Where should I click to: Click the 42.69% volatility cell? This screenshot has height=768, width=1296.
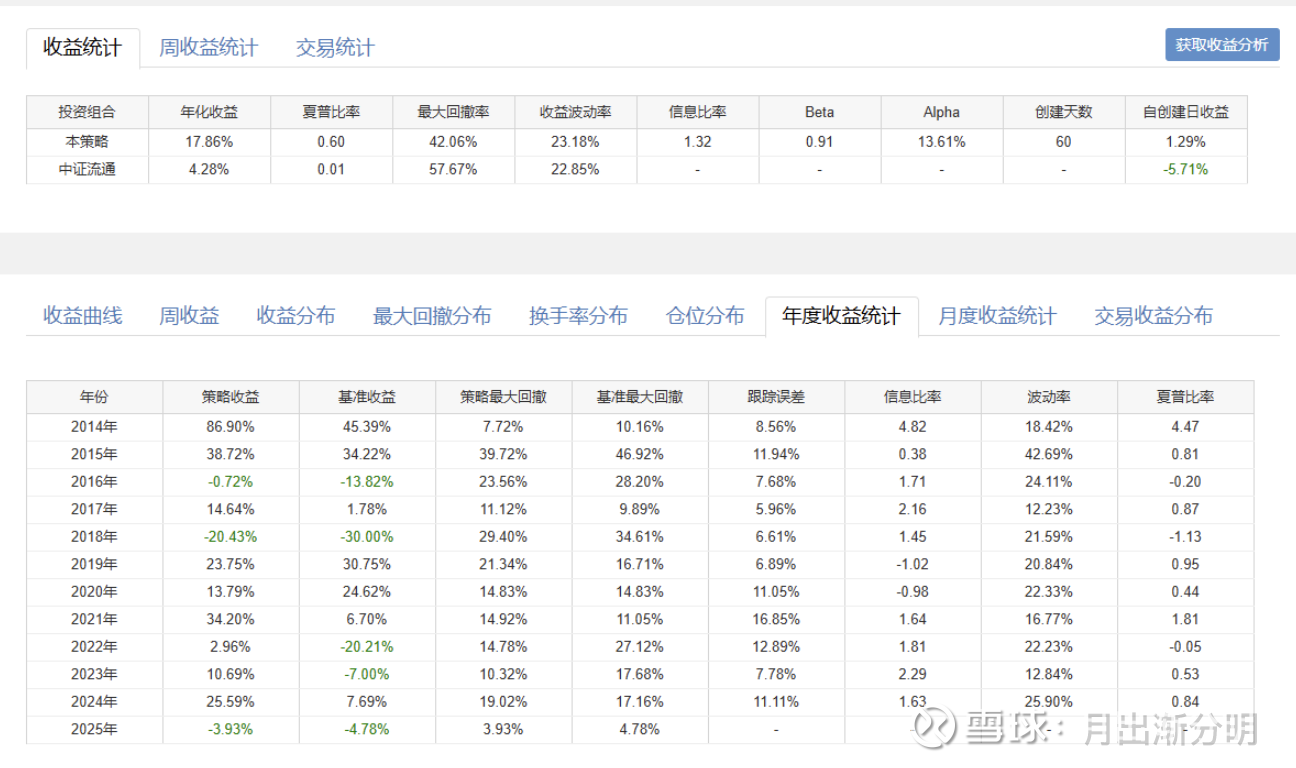(1049, 454)
